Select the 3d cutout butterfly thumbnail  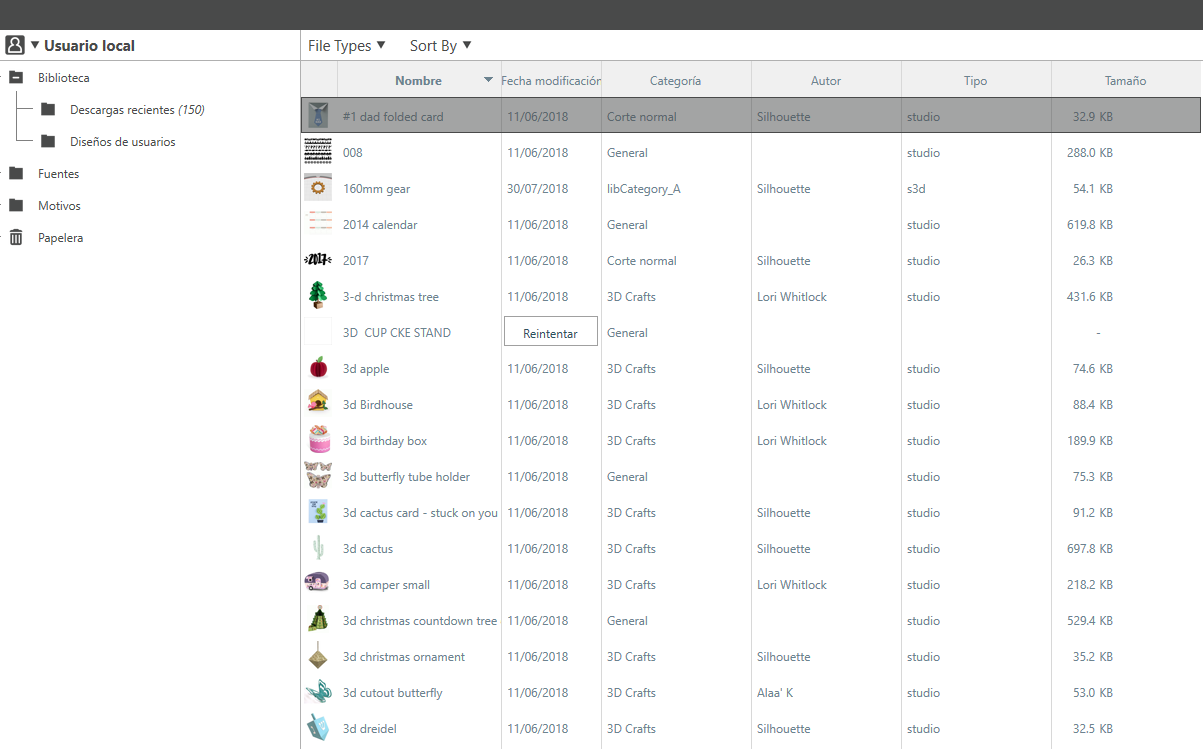click(318, 692)
